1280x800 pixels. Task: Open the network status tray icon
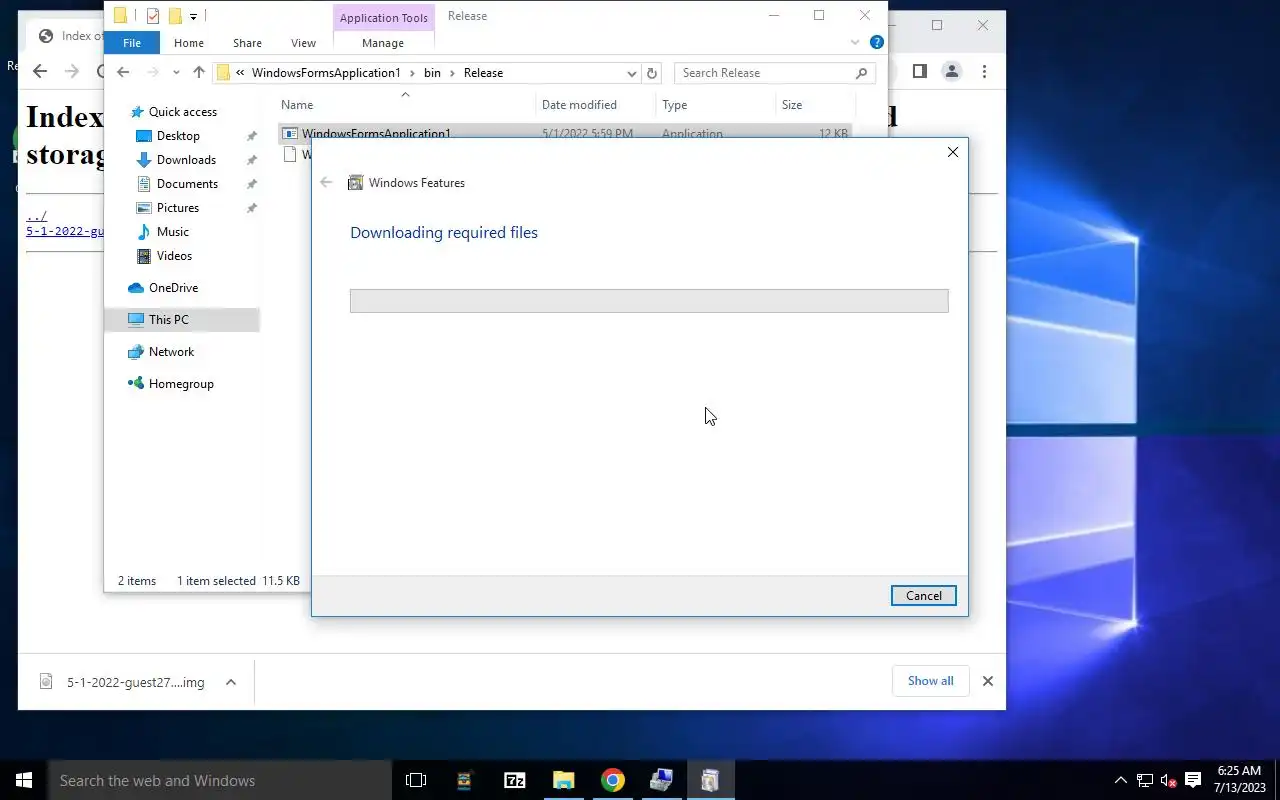point(1145,780)
